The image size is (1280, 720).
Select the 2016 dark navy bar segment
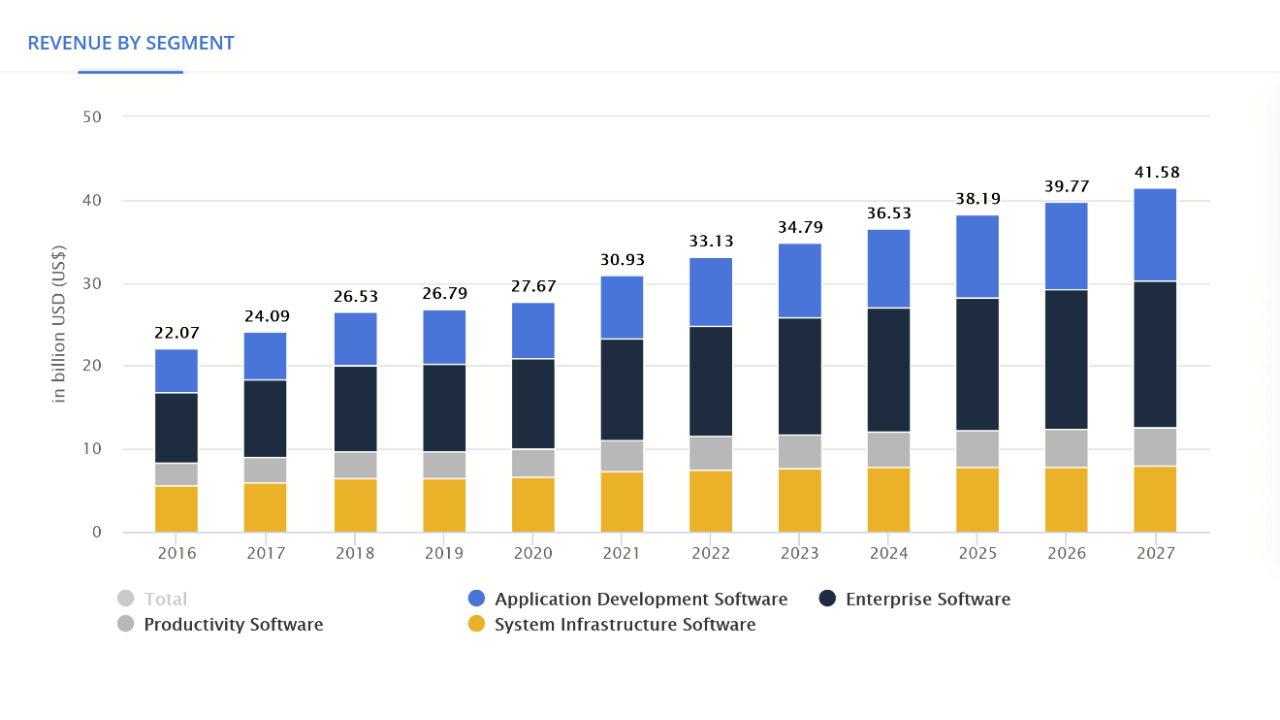(176, 428)
